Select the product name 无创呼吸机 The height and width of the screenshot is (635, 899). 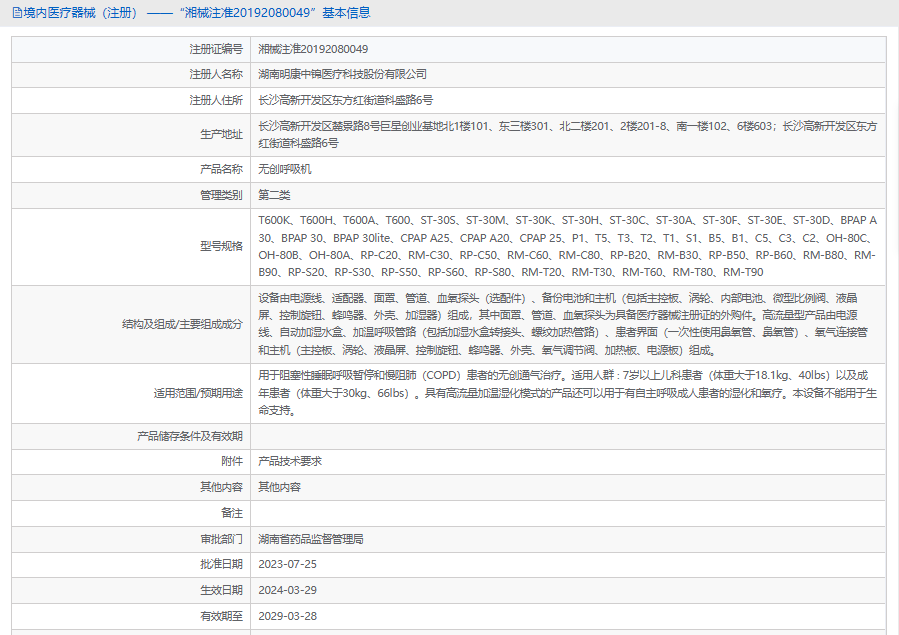[x=284, y=169]
